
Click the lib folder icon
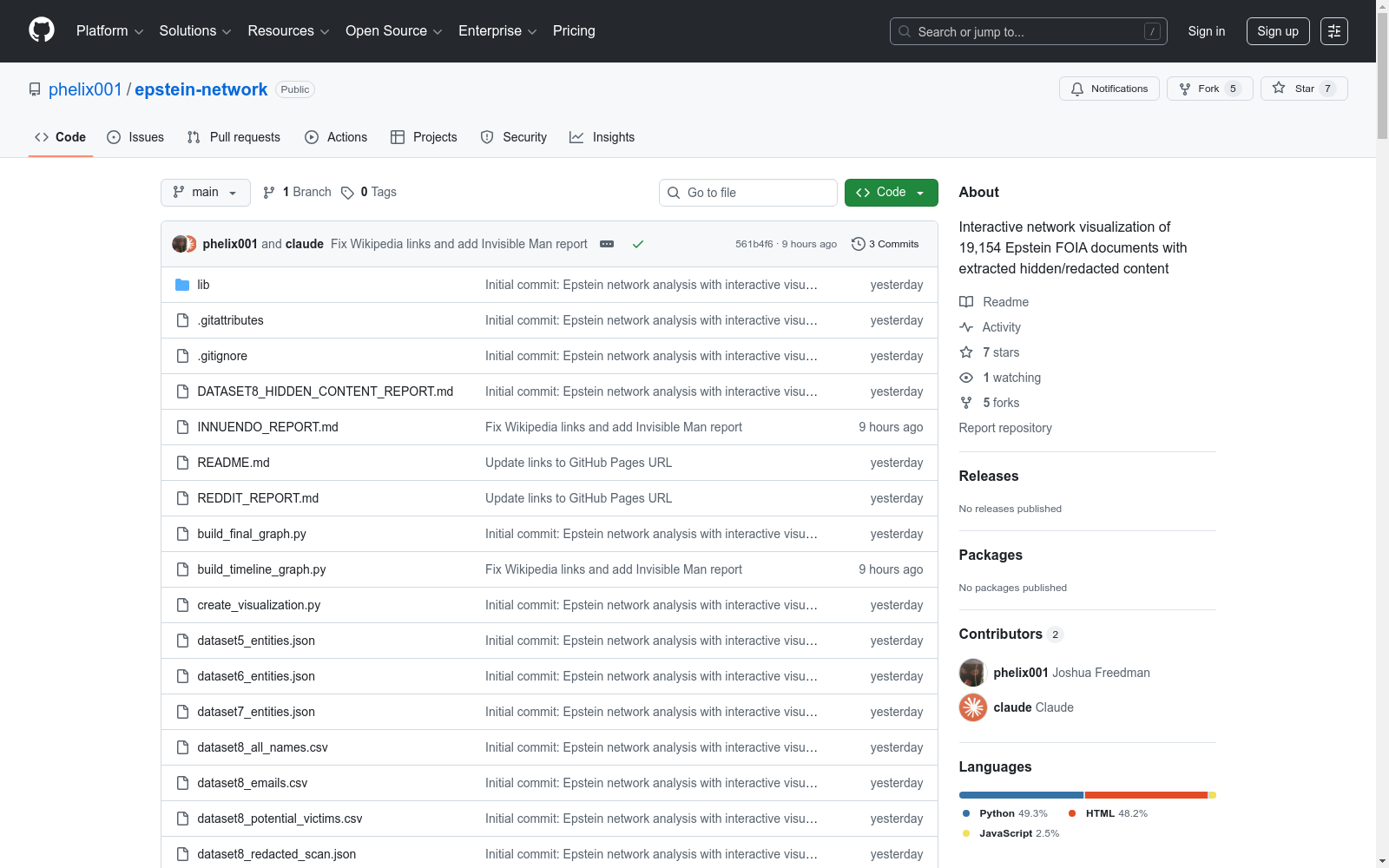tap(182, 285)
